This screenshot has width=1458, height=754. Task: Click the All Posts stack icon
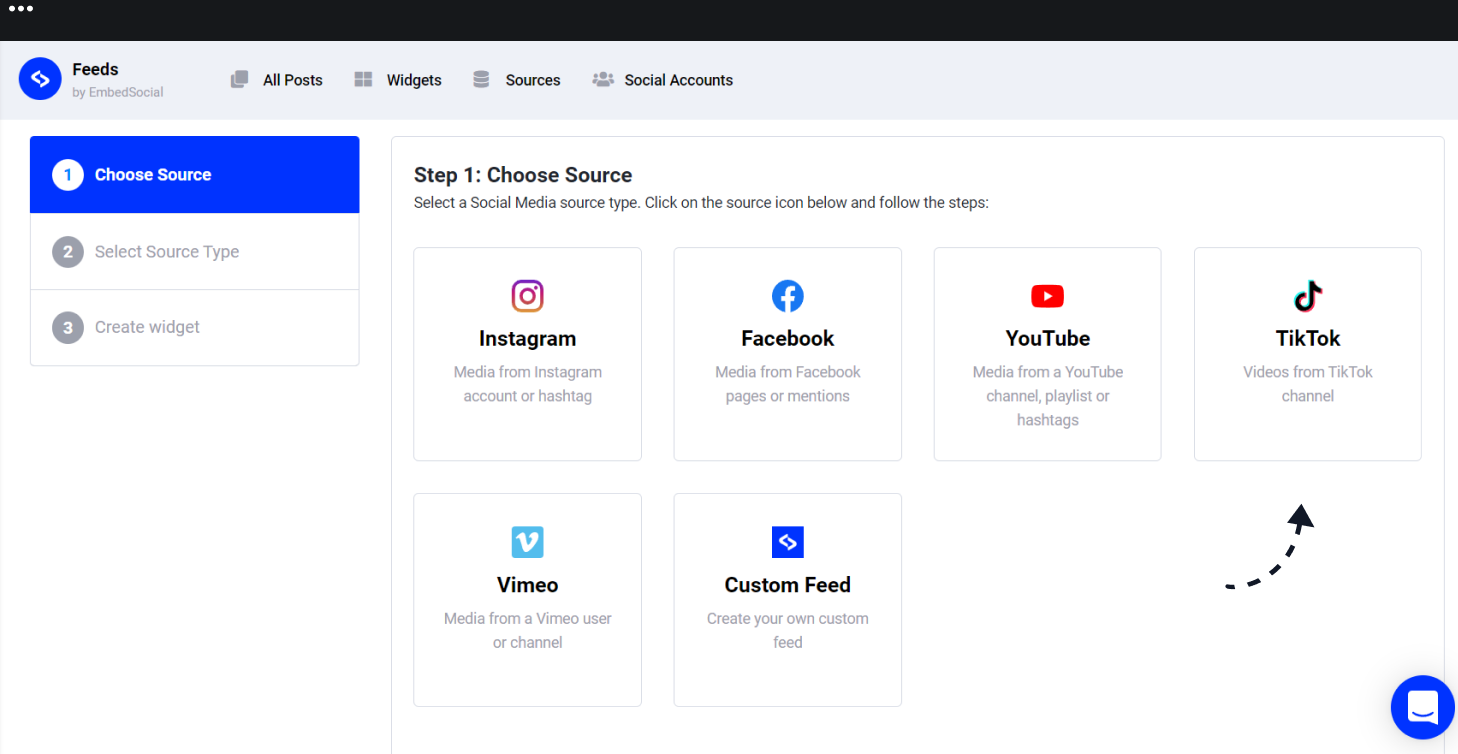(239, 79)
